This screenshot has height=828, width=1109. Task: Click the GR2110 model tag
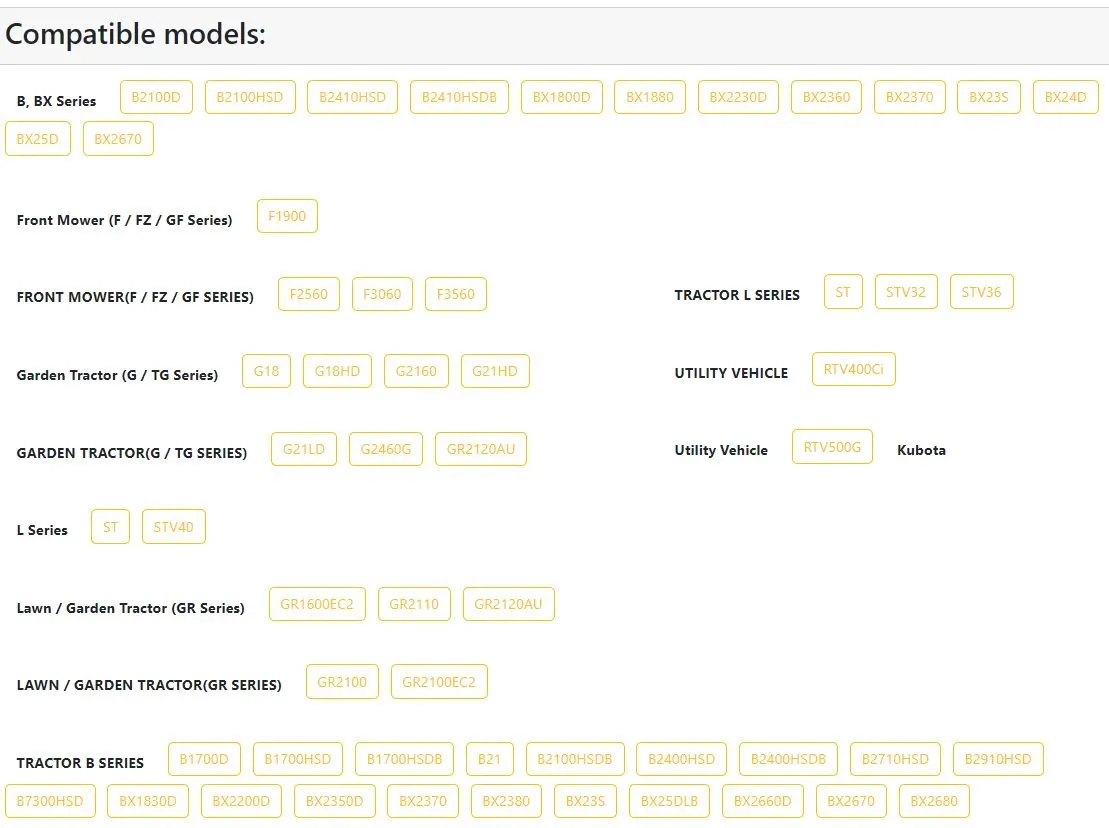(414, 603)
